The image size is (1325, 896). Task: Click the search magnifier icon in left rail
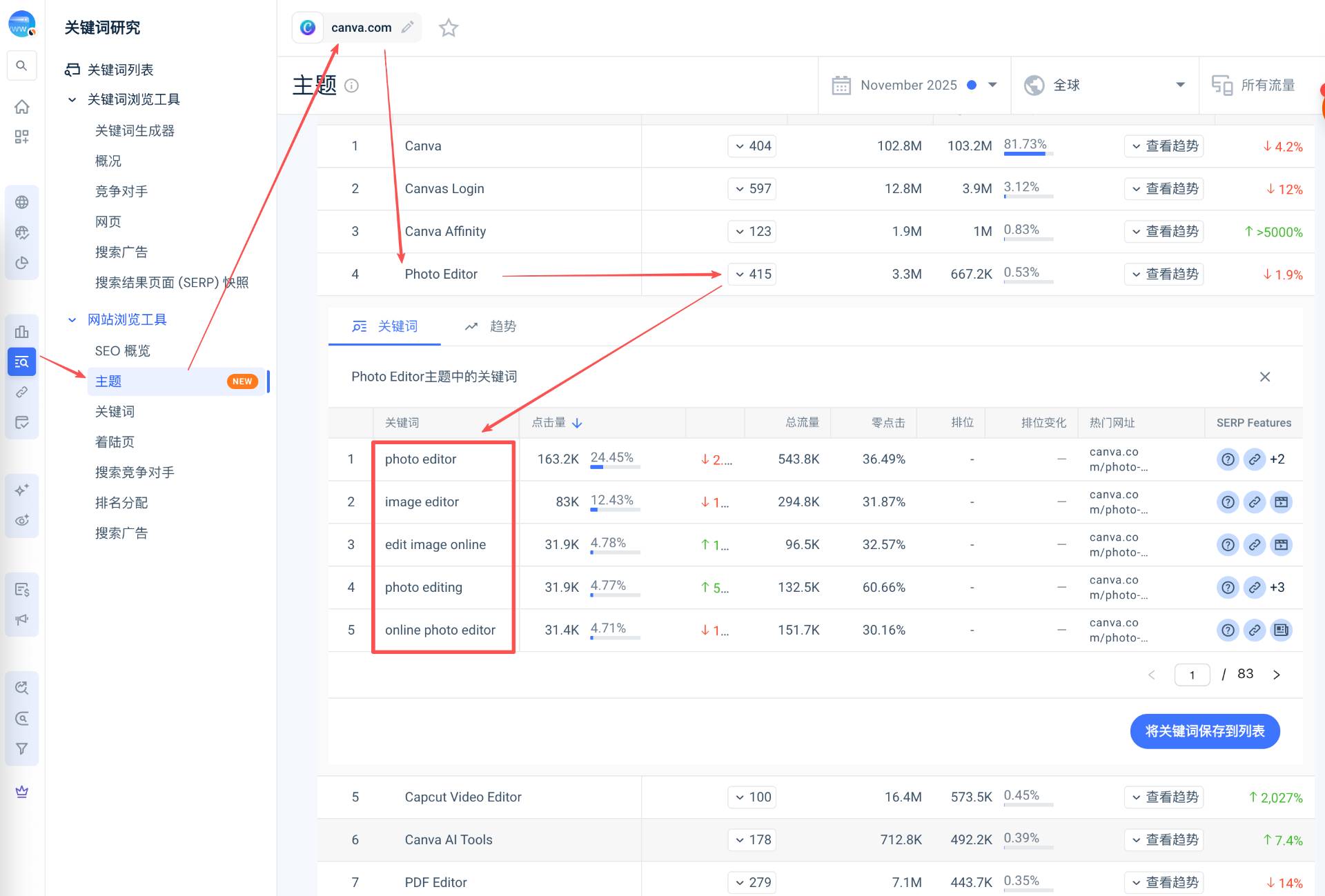click(21, 66)
